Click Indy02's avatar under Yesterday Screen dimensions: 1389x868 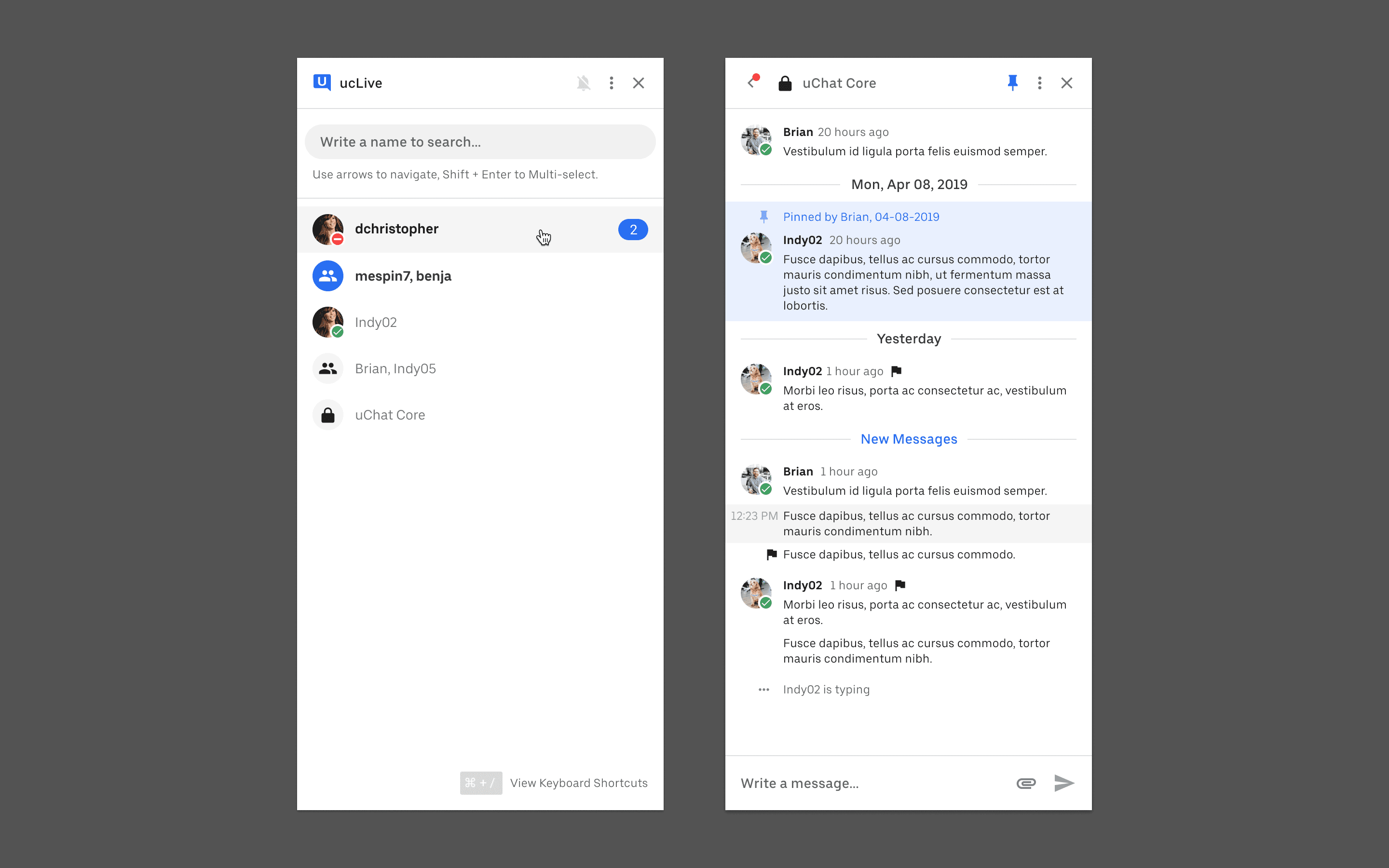756,379
